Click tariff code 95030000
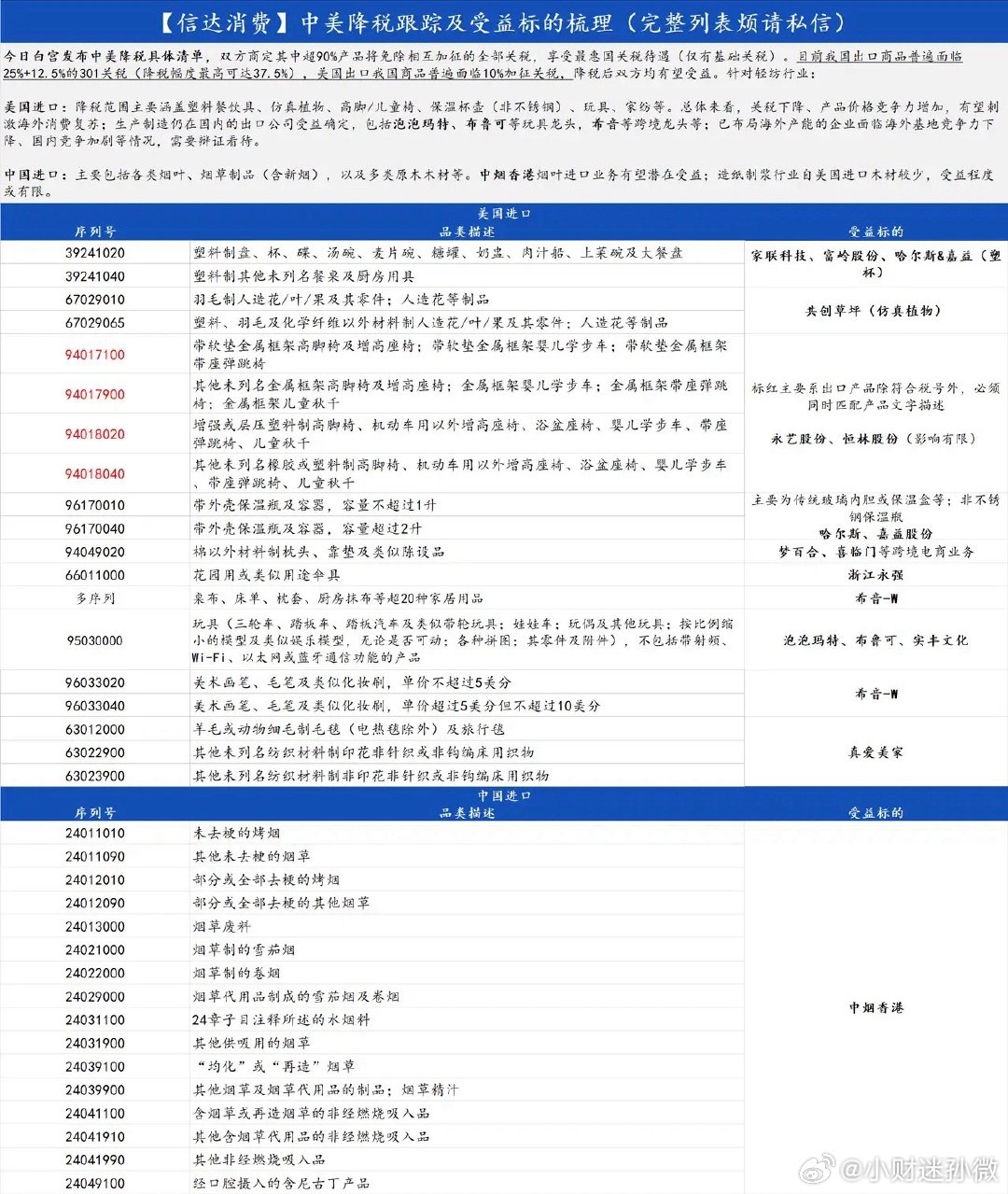The width and height of the screenshot is (1008, 1194). point(95,640)
